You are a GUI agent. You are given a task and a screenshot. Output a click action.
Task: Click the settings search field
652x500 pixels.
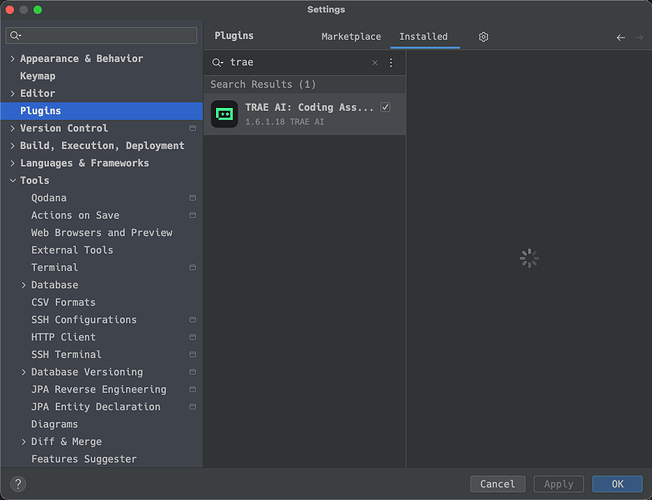[101, 35]
